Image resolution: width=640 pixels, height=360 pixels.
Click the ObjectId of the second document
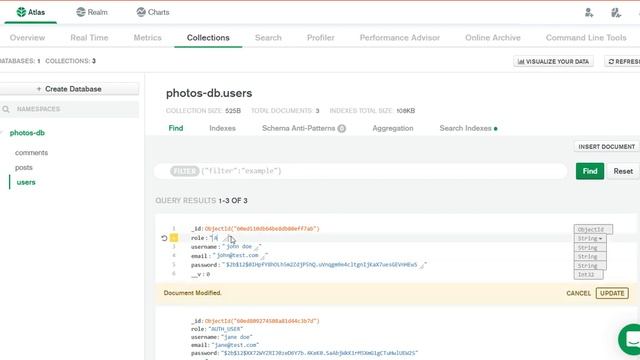pyautogui.click(x=262, y=321)
